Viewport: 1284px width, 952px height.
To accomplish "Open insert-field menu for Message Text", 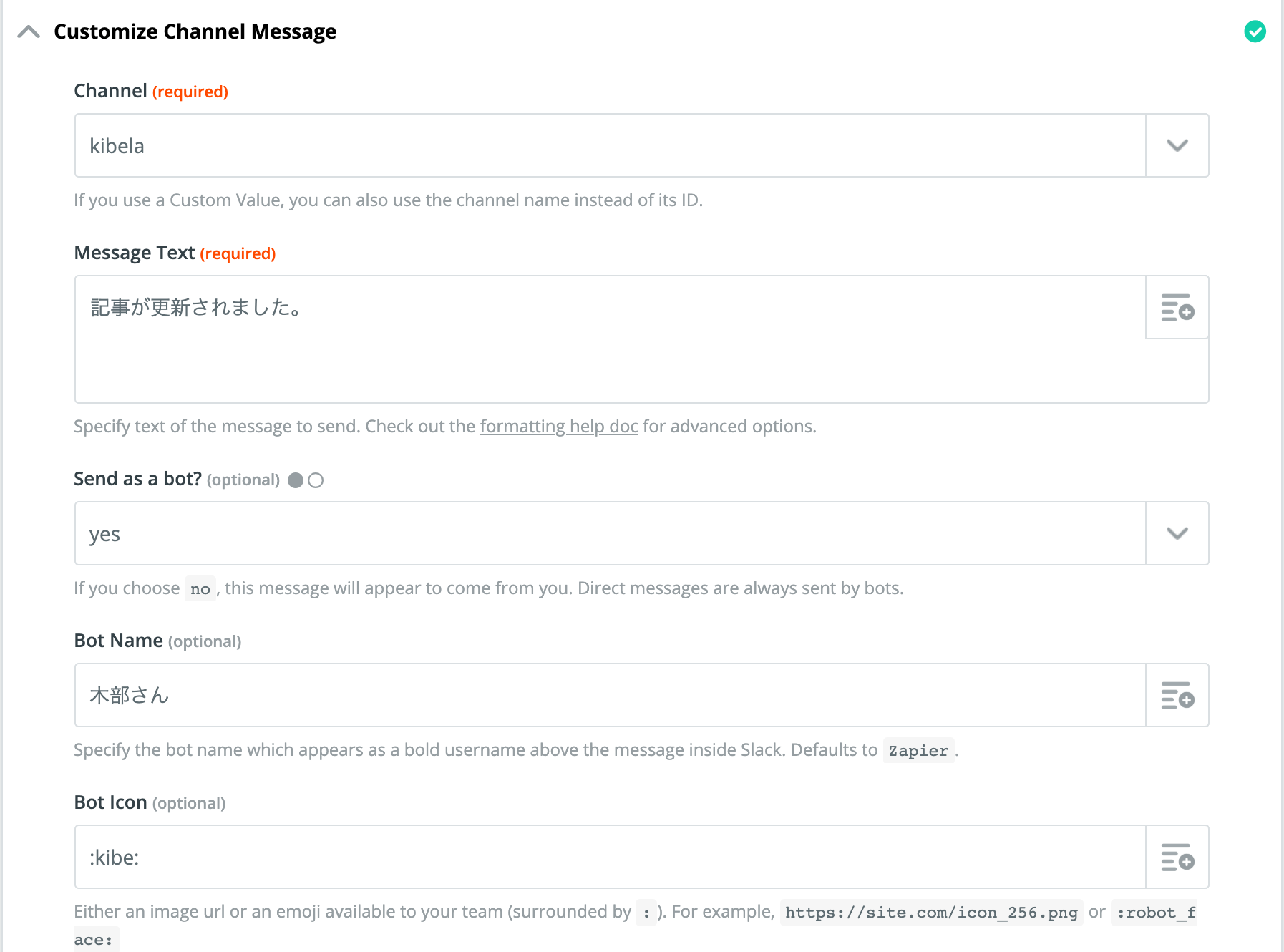I will [1177, 308].
